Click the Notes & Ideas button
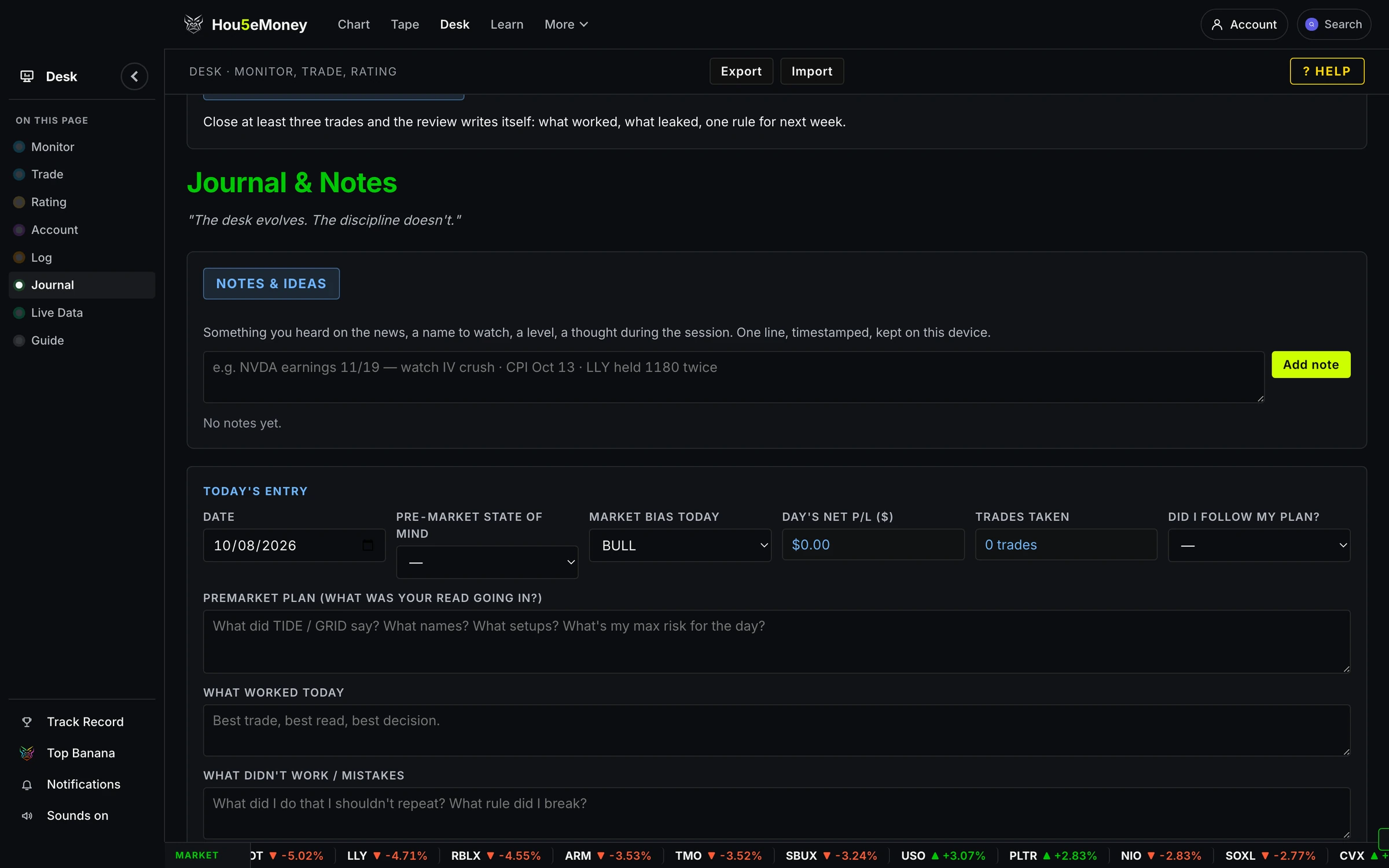The width and height of the screenshot is (1389, 868). 271,284
